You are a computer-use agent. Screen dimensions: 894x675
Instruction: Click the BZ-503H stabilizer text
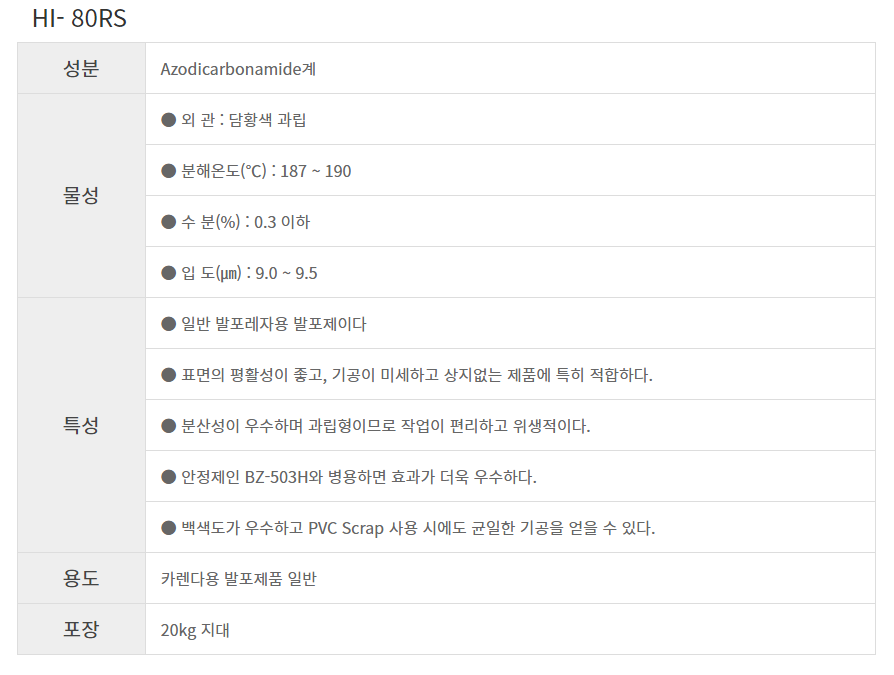click(x=277, y=477)
